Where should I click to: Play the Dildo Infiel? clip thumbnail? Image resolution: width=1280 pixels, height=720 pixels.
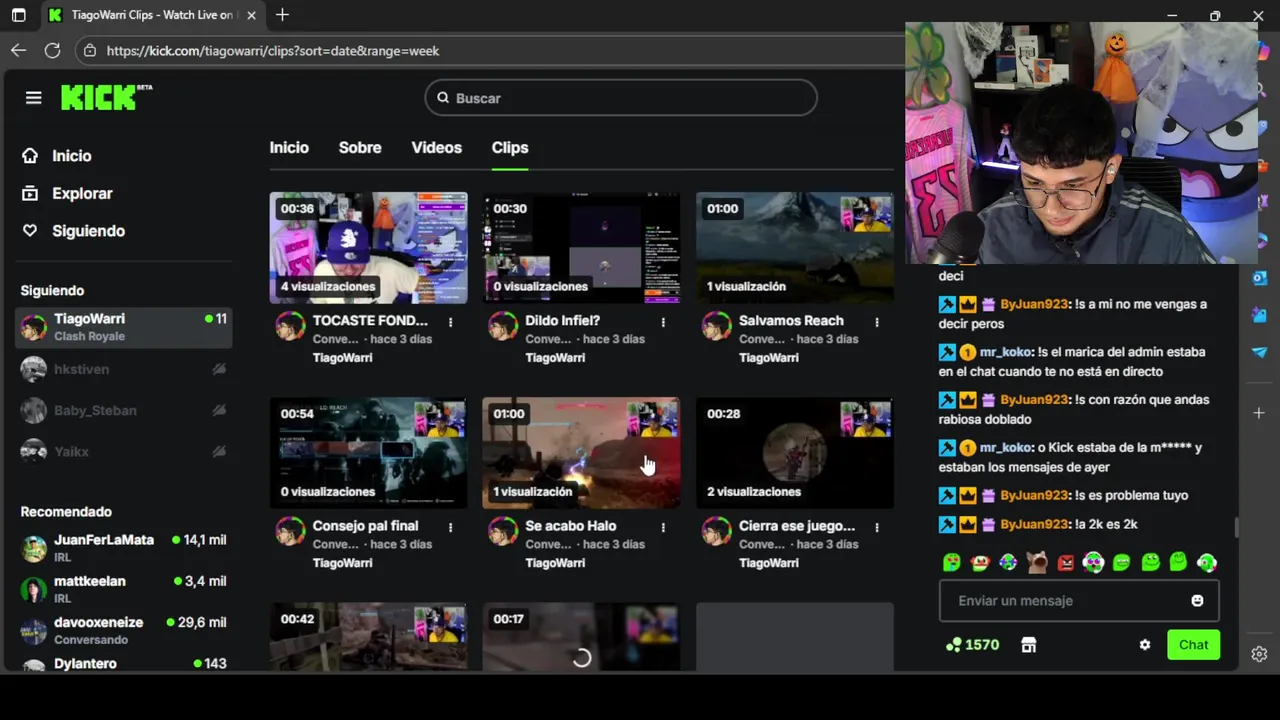click(x=581, y=248)
